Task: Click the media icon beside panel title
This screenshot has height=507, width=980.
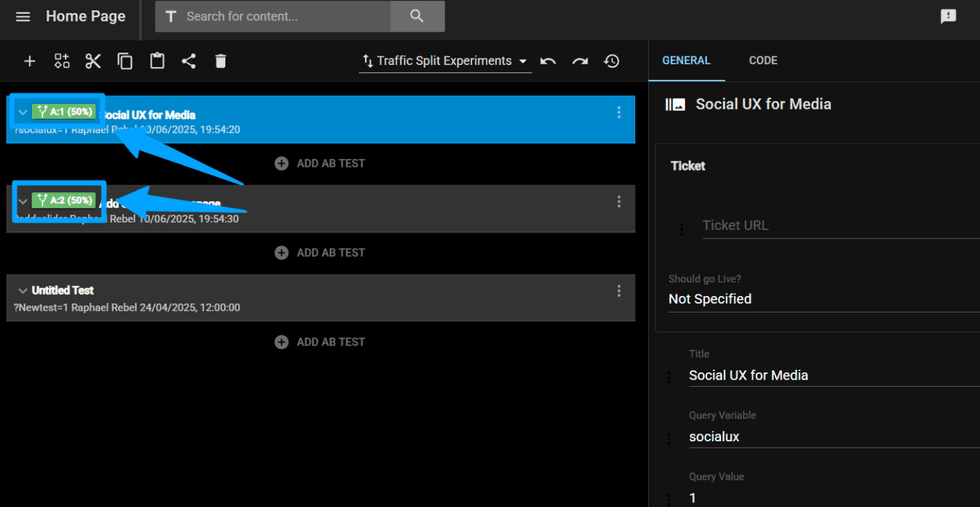Action: pyautogui.click(x=675, y=104)
